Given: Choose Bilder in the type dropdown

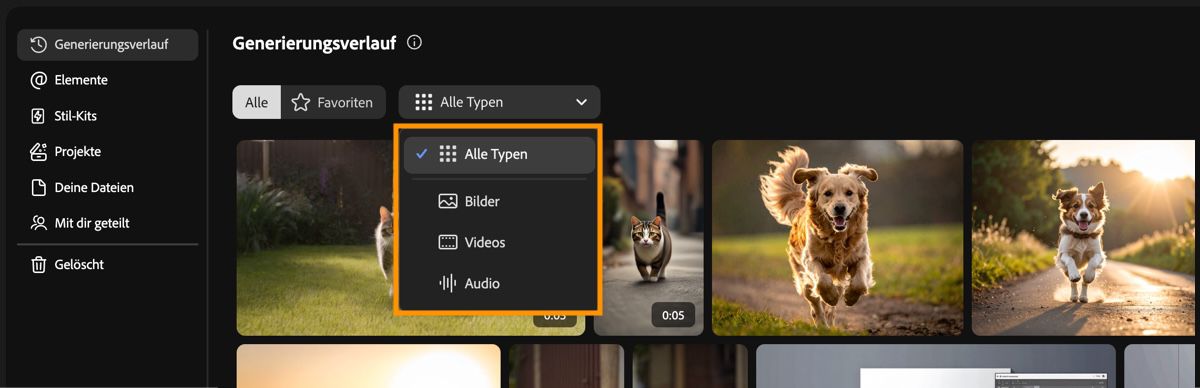Looking at the screenshot, I should [x=499, y=201].
